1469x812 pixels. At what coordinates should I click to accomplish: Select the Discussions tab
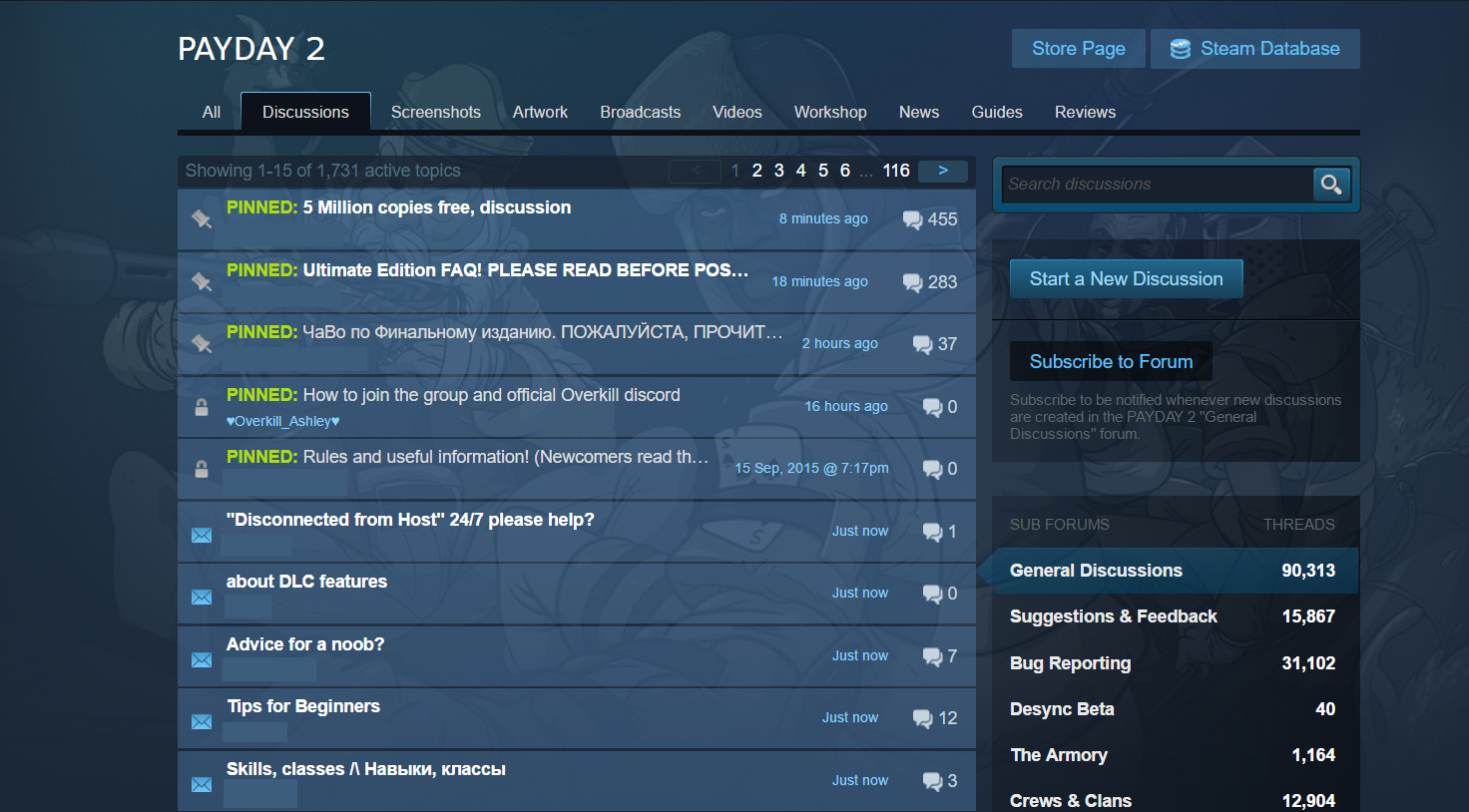[305, 112]
